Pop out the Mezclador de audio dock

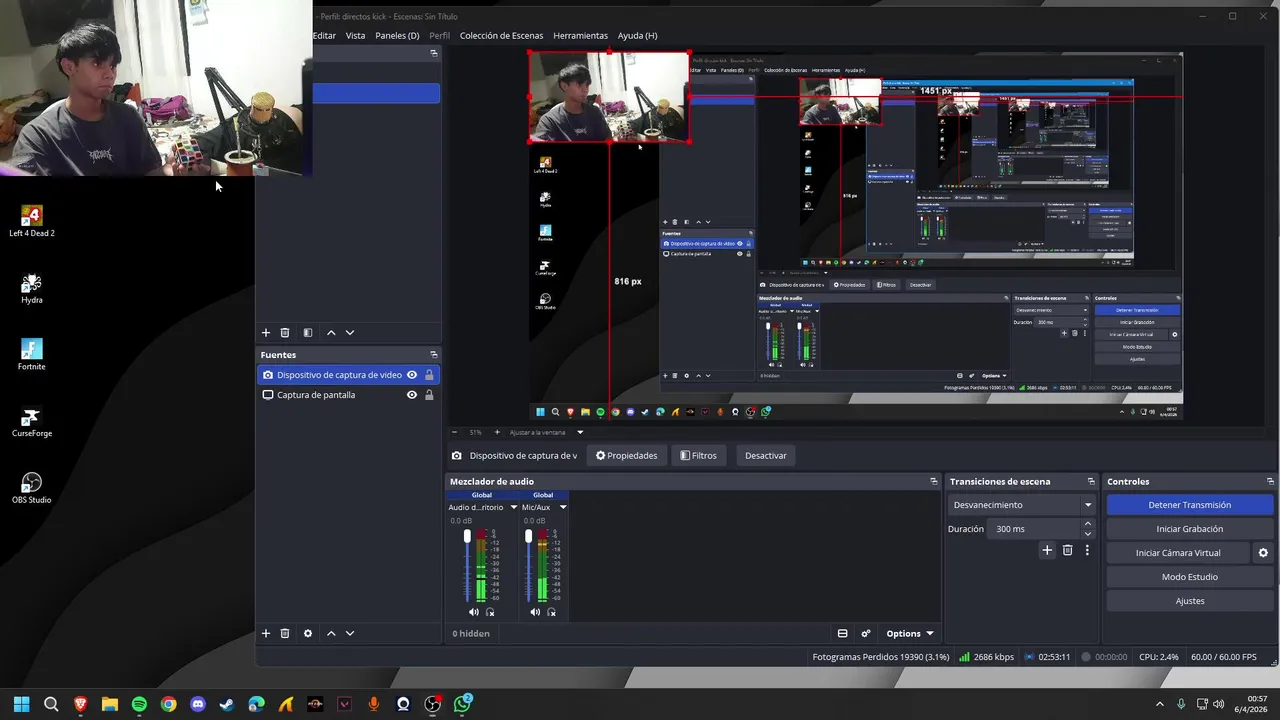pyautogui.click(x=934, y=481)
